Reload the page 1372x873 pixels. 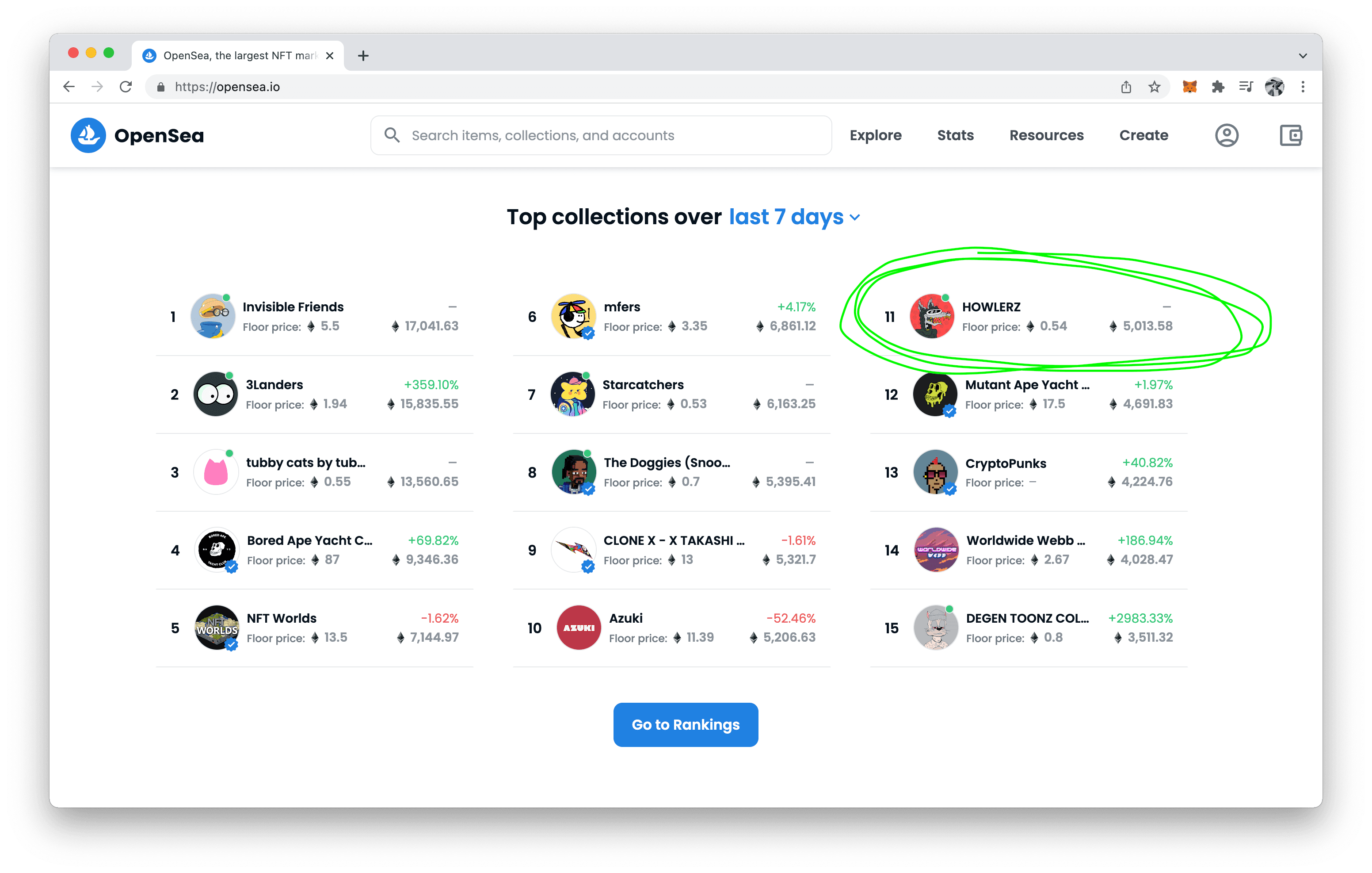click(x=126, y=87)
